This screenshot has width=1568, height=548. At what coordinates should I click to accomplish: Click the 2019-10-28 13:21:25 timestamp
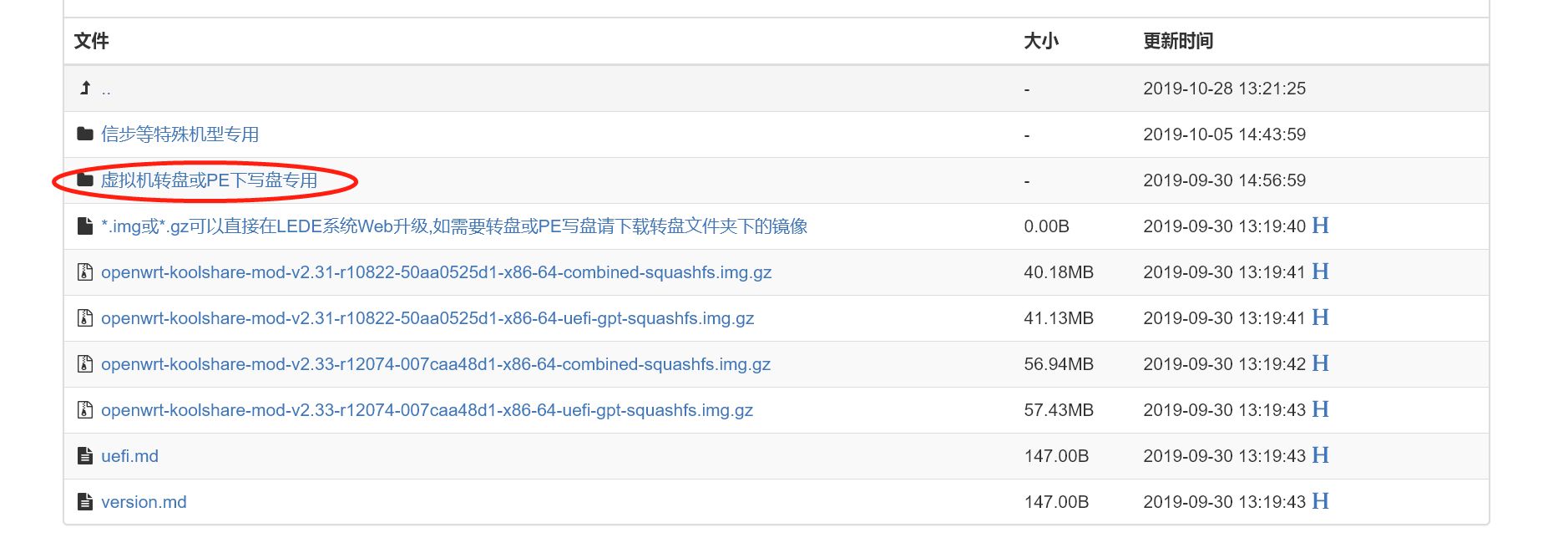coord(1224,89)
